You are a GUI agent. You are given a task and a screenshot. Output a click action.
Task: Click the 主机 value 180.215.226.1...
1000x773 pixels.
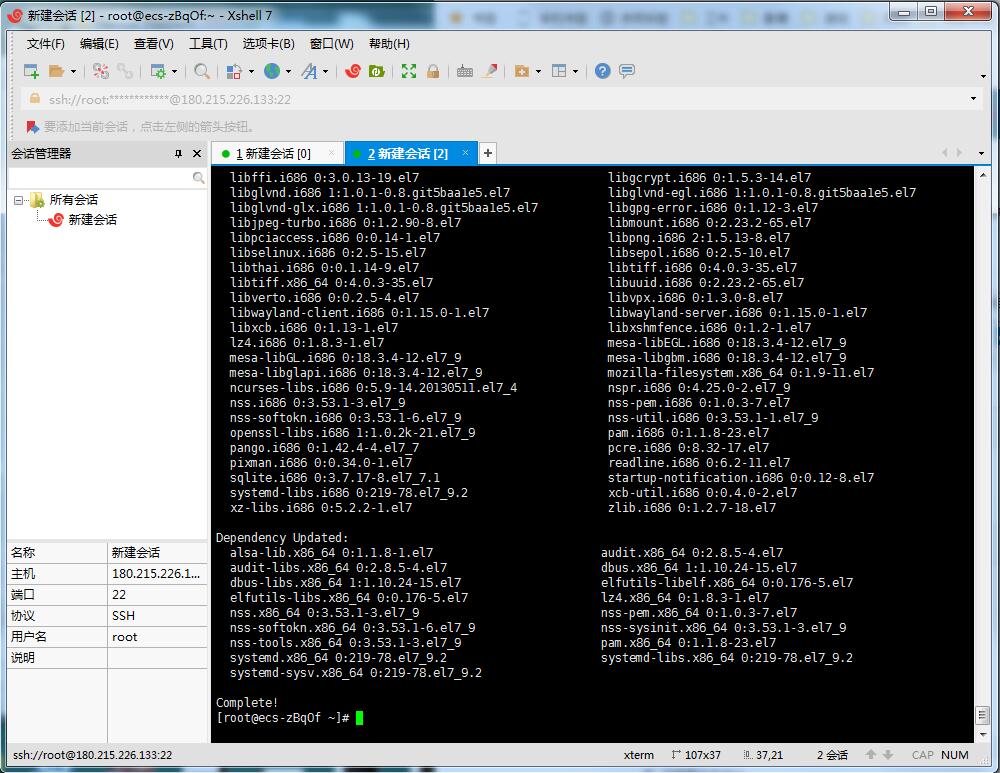point(156,574)
